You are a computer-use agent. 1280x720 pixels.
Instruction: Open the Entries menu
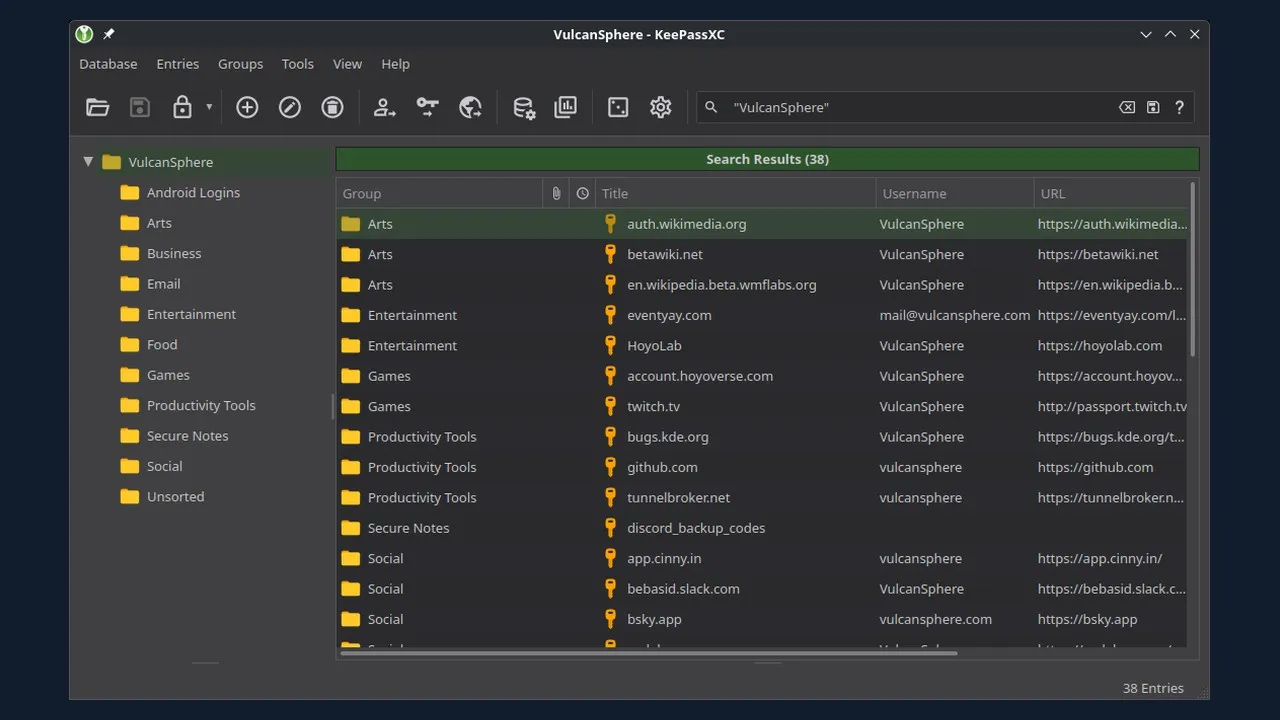coord(178,64)
